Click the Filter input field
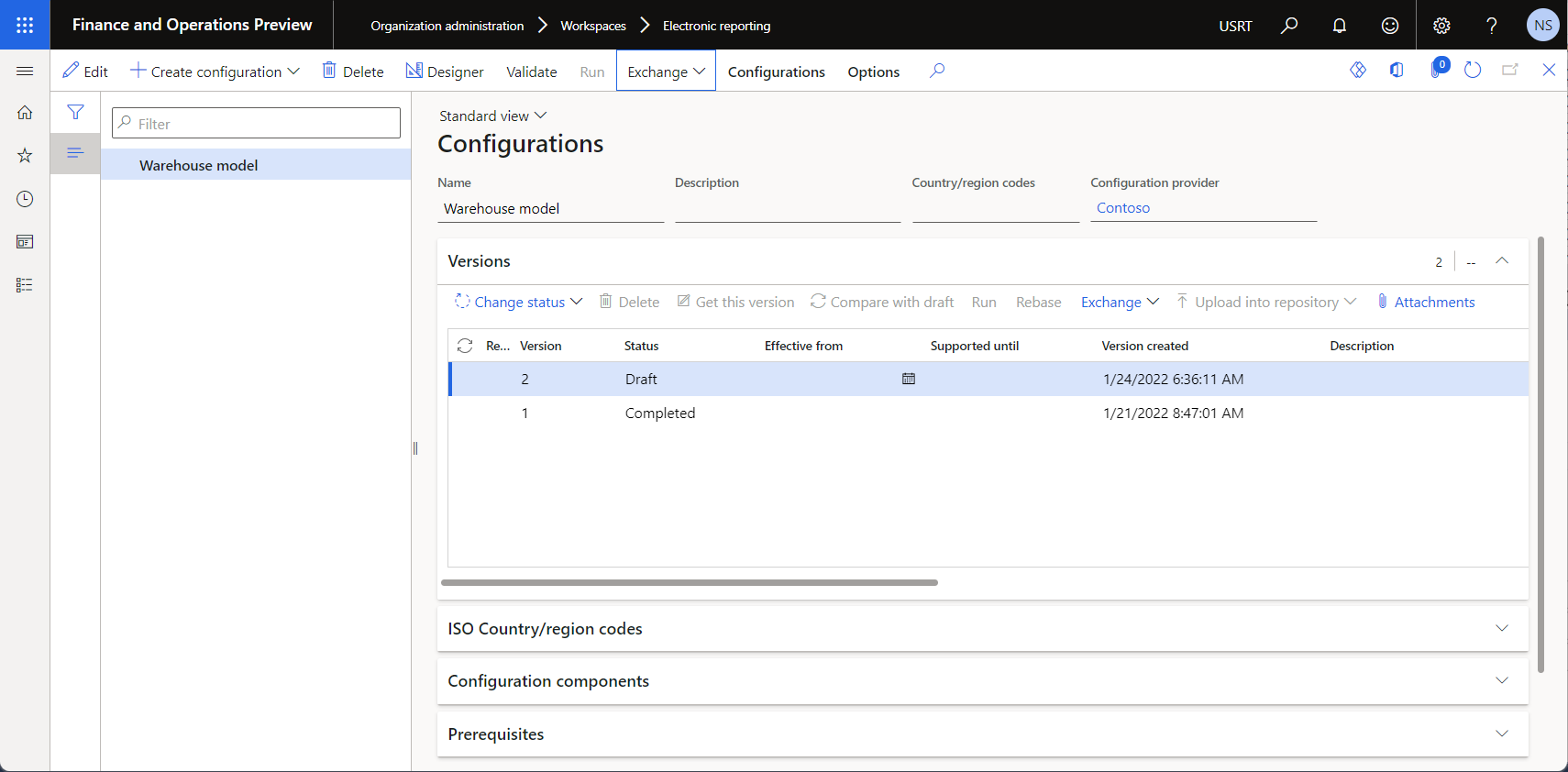The height and width of the screenshot is (772, 1568). pyautogui.click(x=256, y=123)
